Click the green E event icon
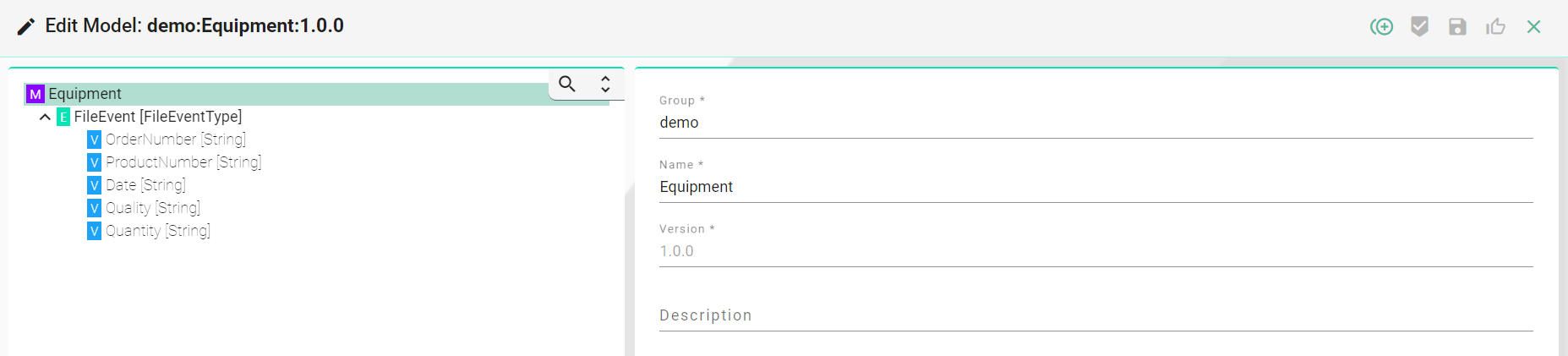Viewport: 1568px width, 356px height. [x=63, y=117]
